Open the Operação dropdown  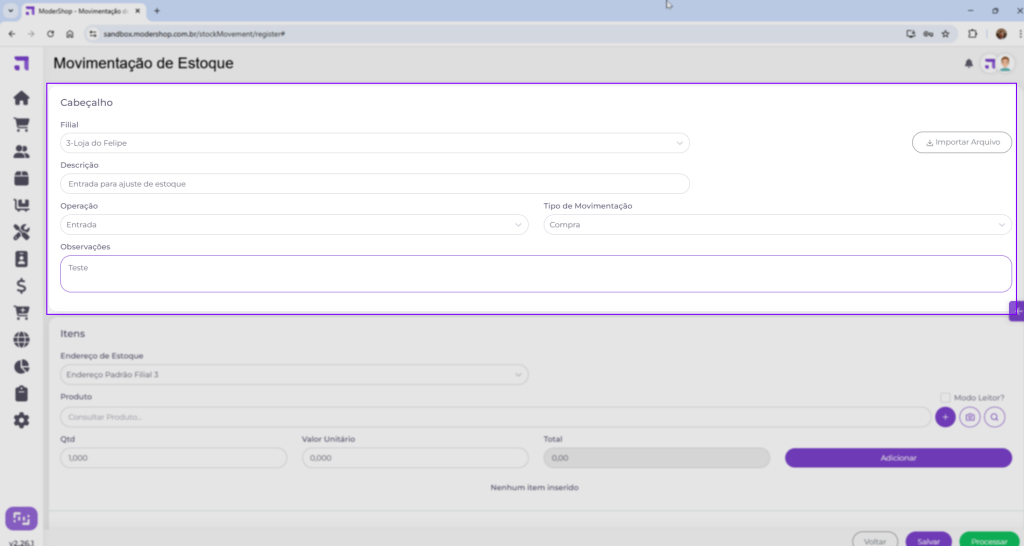point(294,225)
